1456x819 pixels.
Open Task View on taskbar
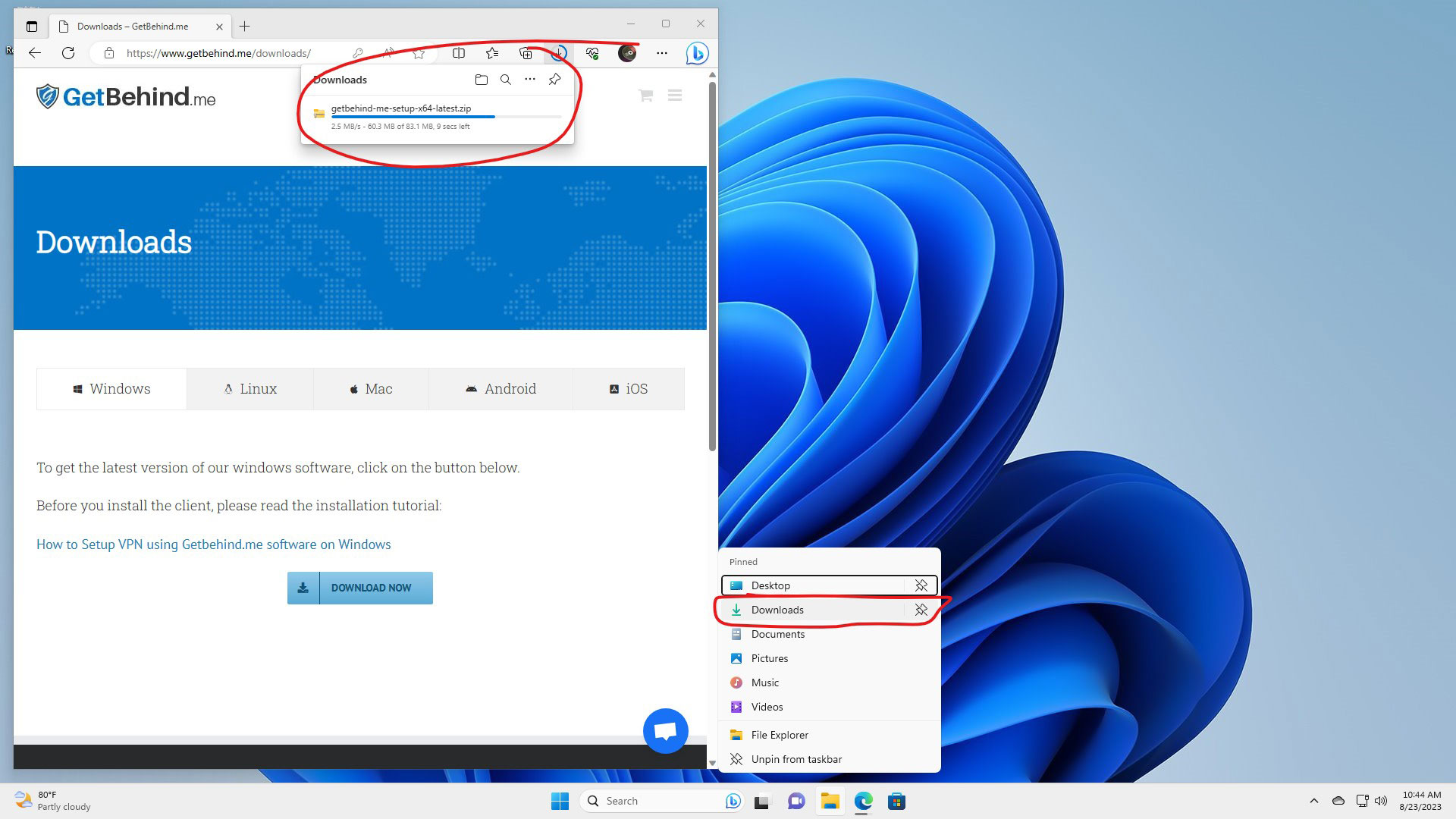(x=762, y=801)
